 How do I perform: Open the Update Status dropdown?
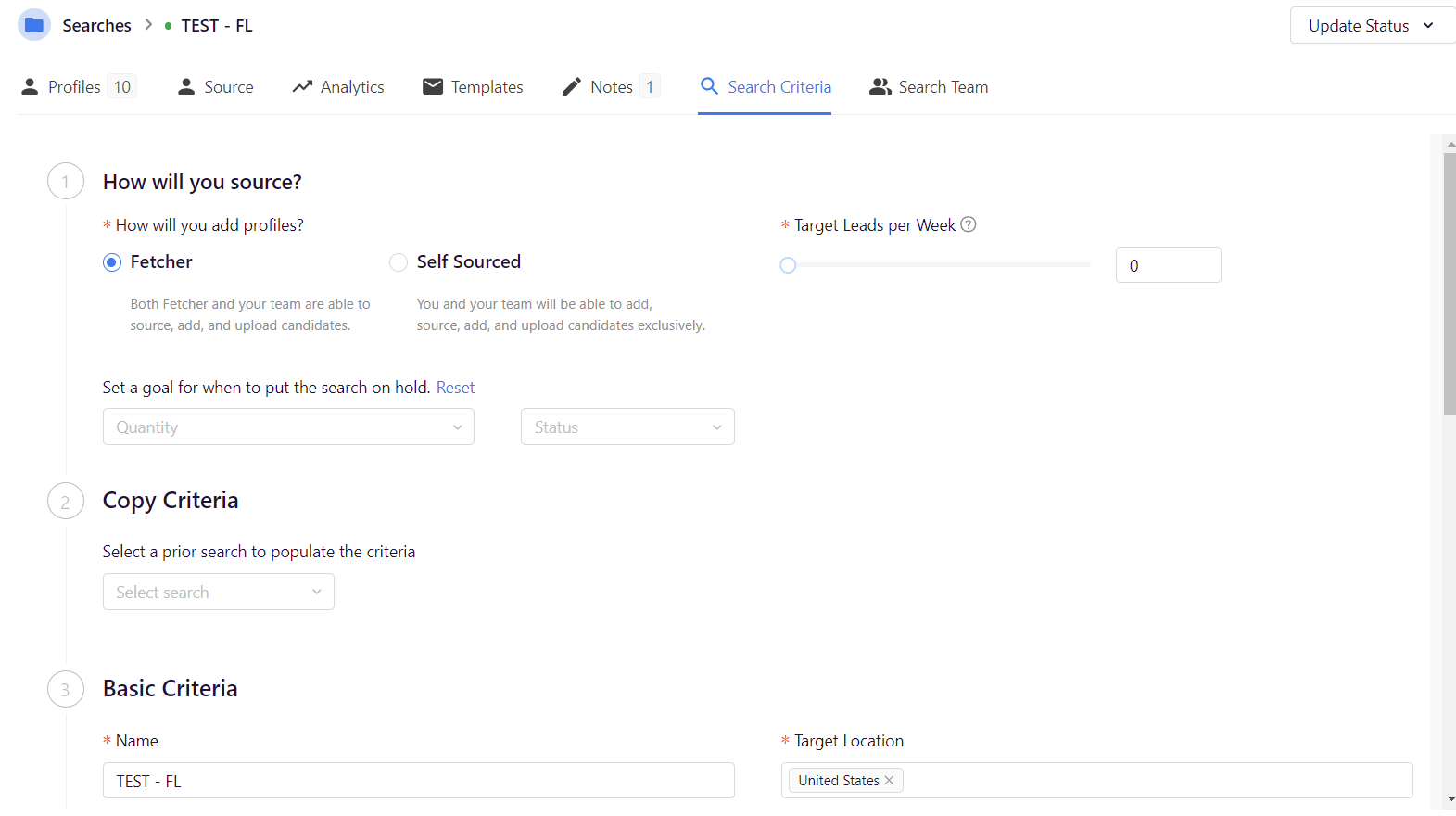1373,25
